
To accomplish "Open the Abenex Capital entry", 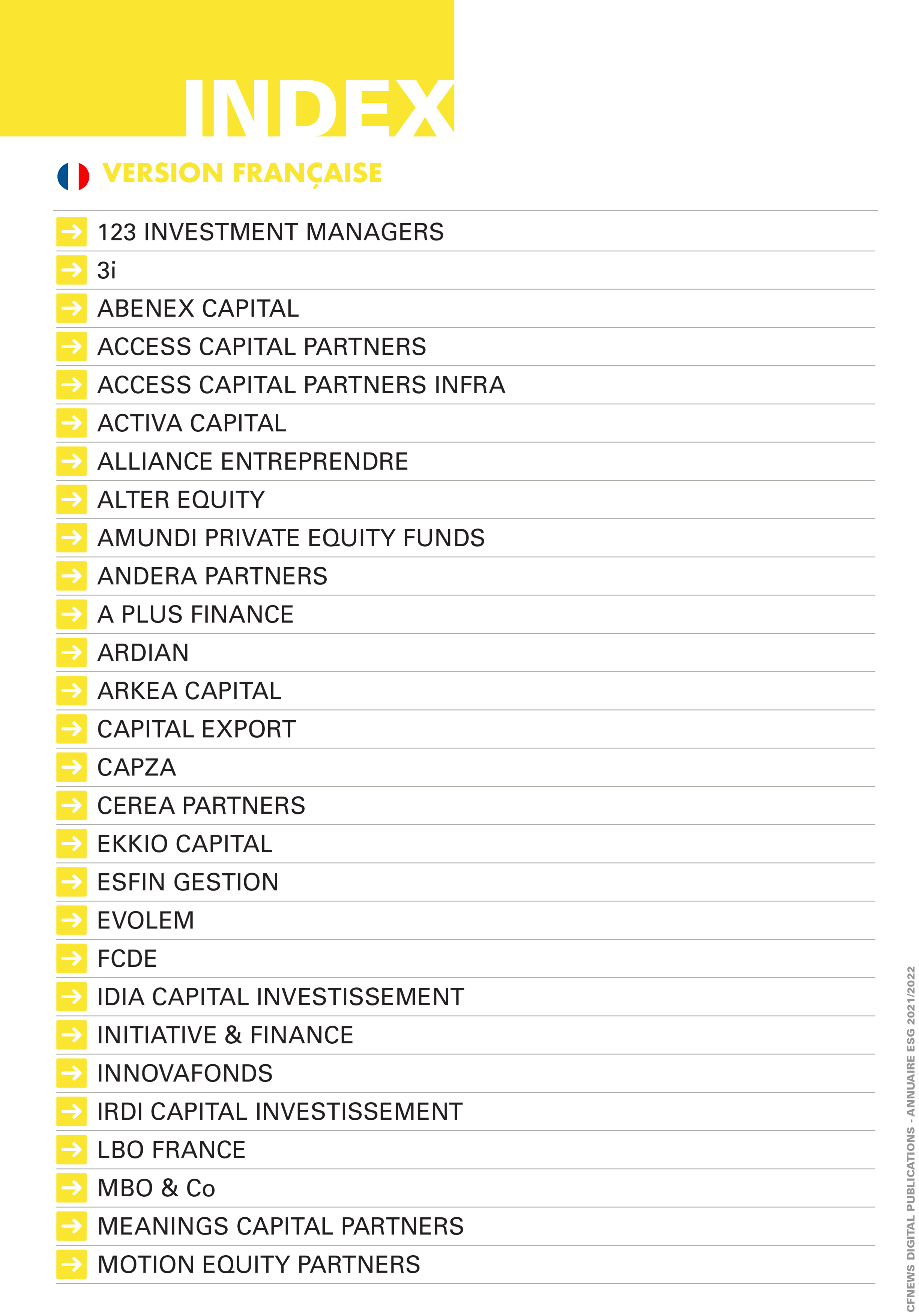I will (x=198, y=308).
